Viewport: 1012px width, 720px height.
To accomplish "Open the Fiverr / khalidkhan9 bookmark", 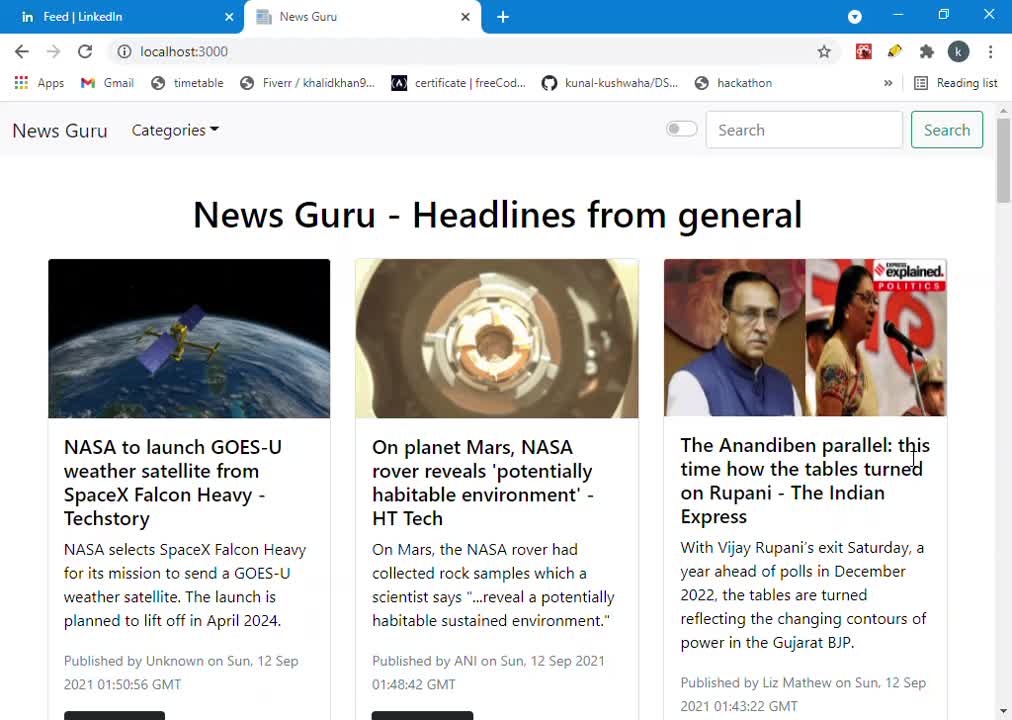I will 307,83.
